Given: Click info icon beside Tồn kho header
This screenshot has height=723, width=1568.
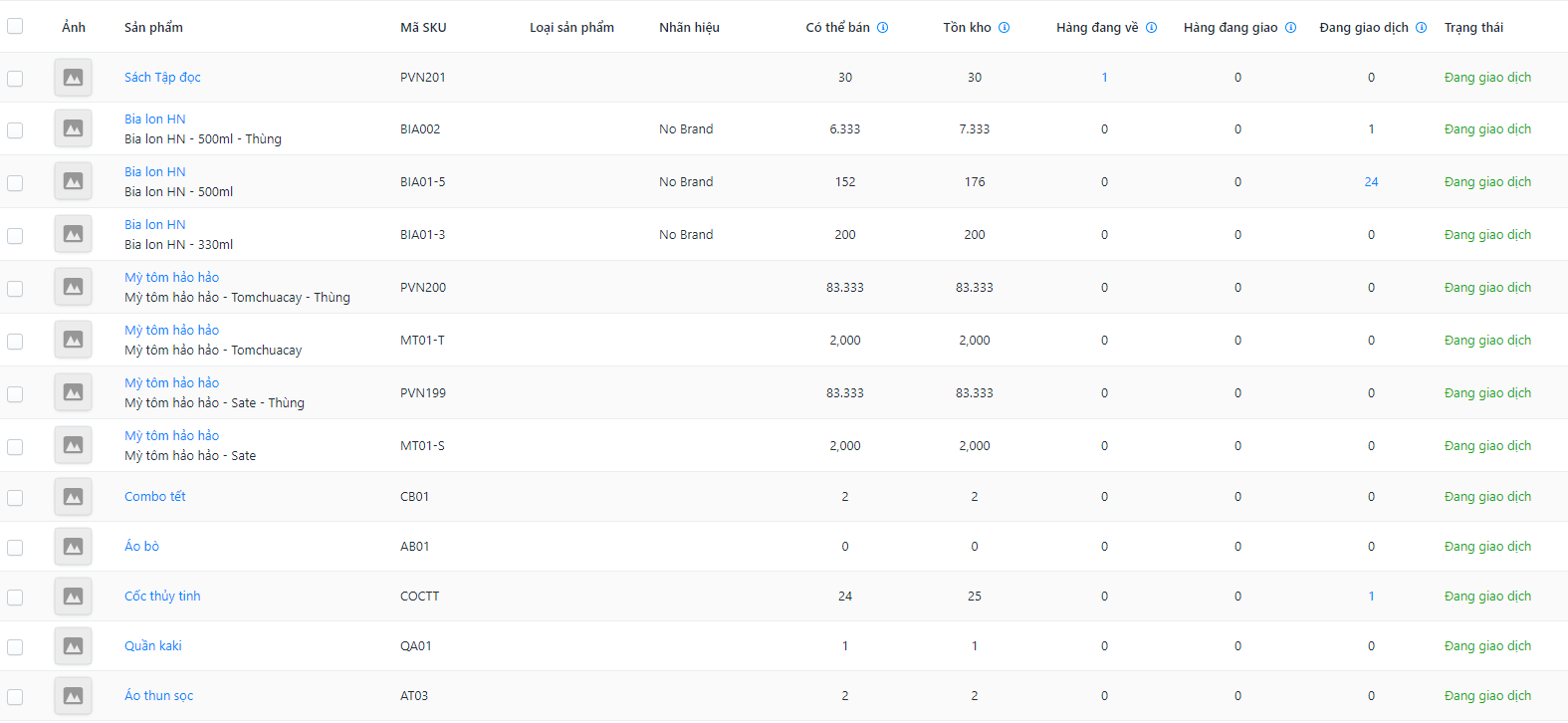Looking at the screenshot, I should [1004, 28].
